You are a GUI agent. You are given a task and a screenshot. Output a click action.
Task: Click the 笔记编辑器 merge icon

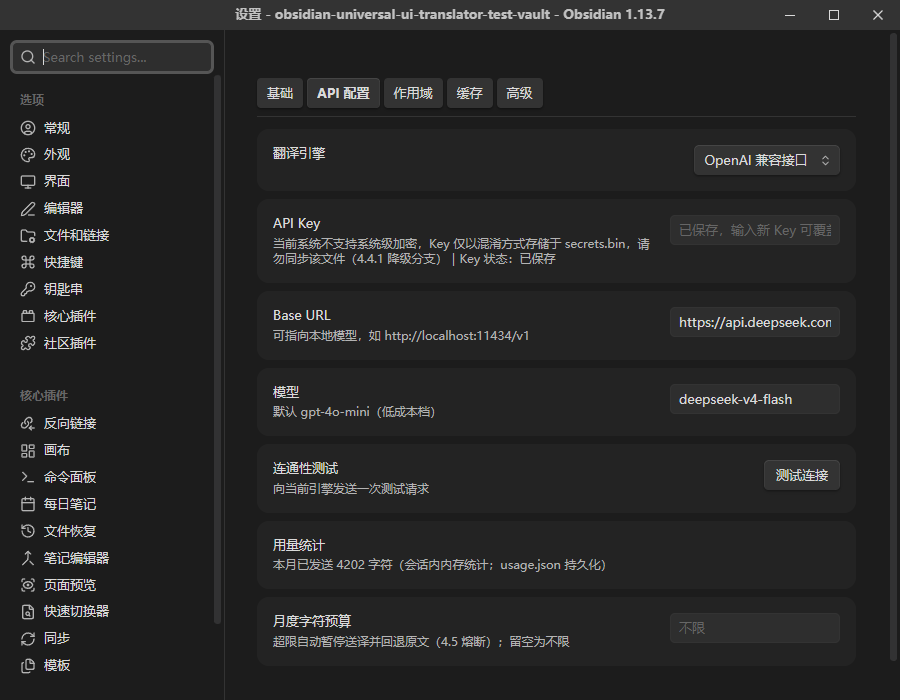point(28,558)
